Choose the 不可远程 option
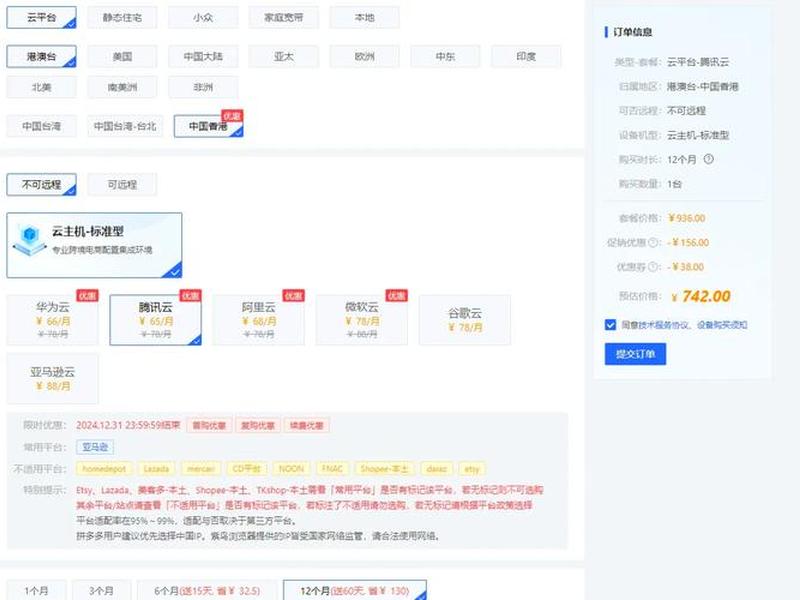 click(x=41, y=185)
